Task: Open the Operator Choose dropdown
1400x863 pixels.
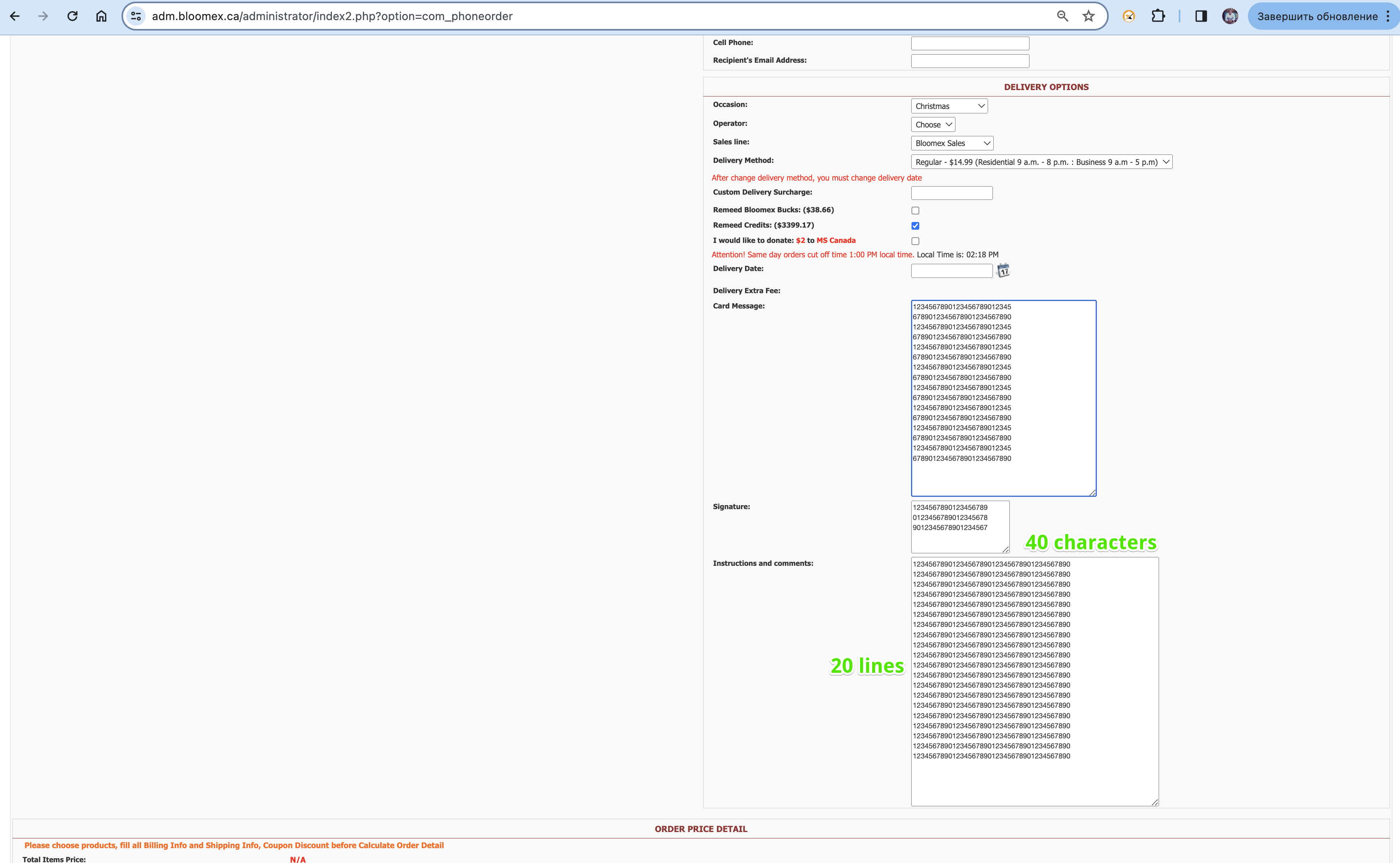Action: 933,124
